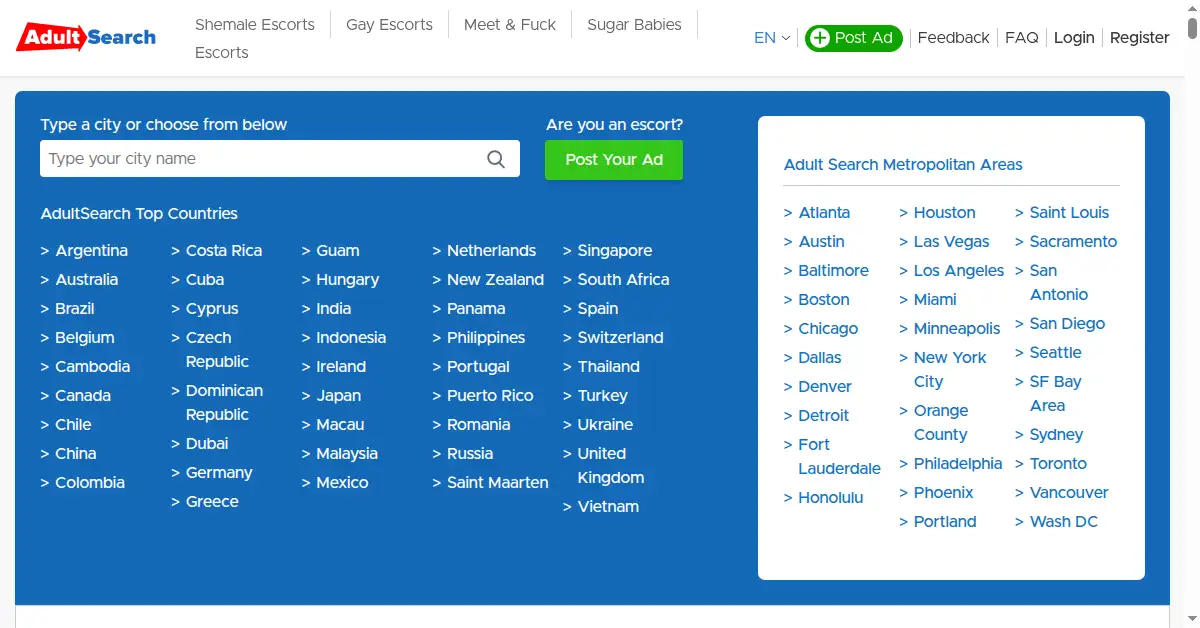Viewport: 1200px width, 628px height.
Task: Open the Escorts menu item
Action: (221, 52)
